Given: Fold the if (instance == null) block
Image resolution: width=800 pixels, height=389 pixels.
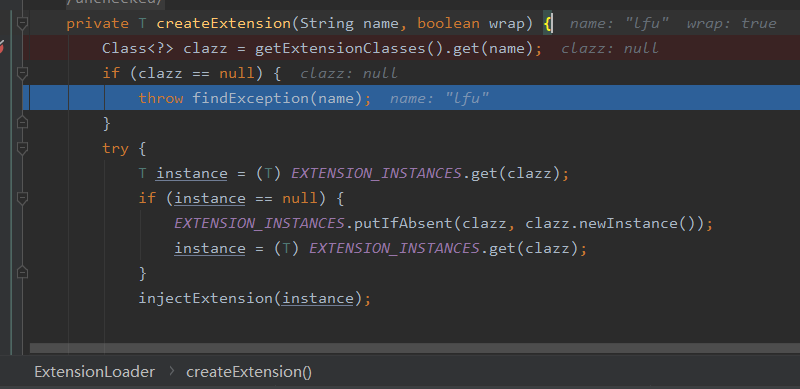Looking at the screenshot, I should pyautogui.click(x=22, y=198).
